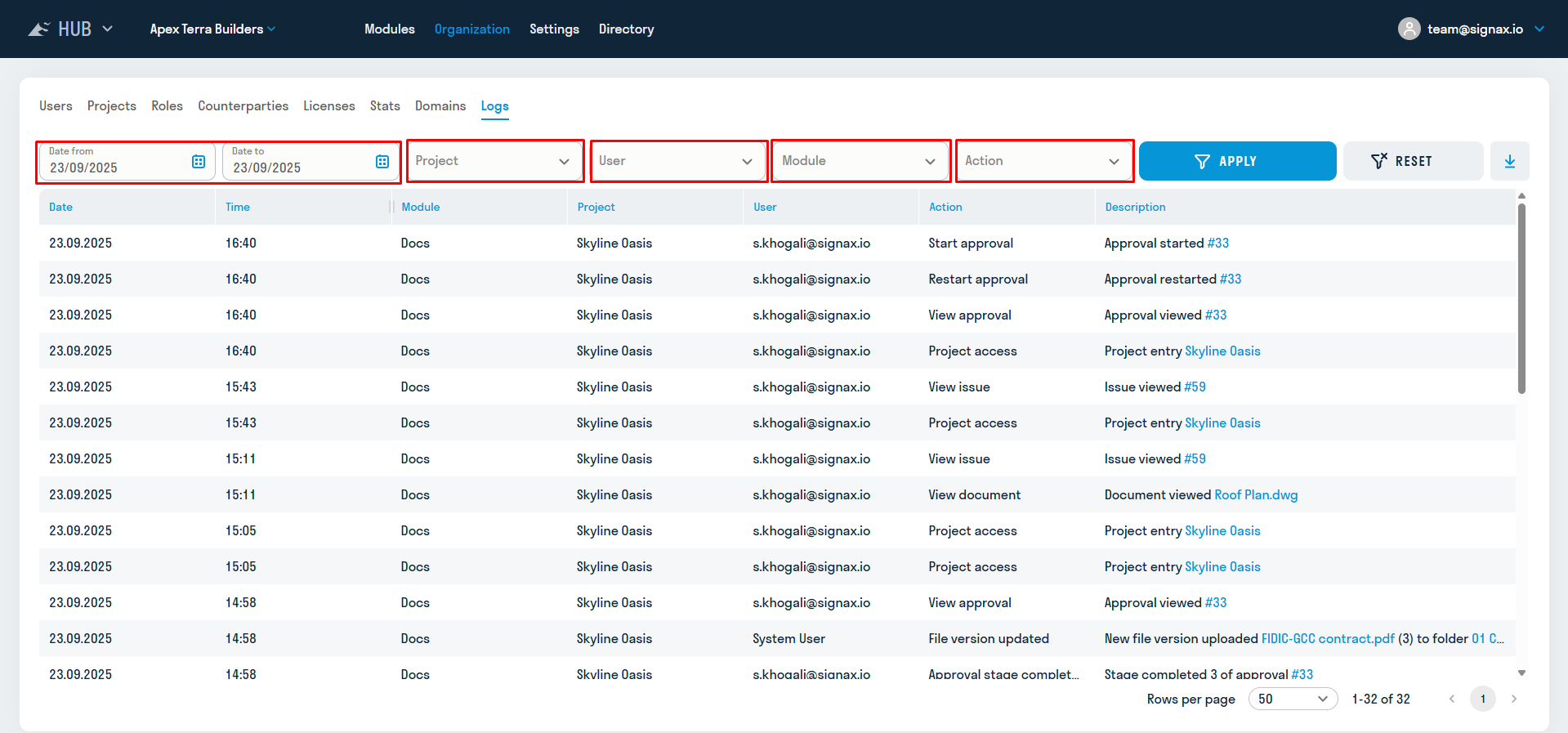Sort by the Date column header
The image size is (1568, 733).
coord(61,207)
